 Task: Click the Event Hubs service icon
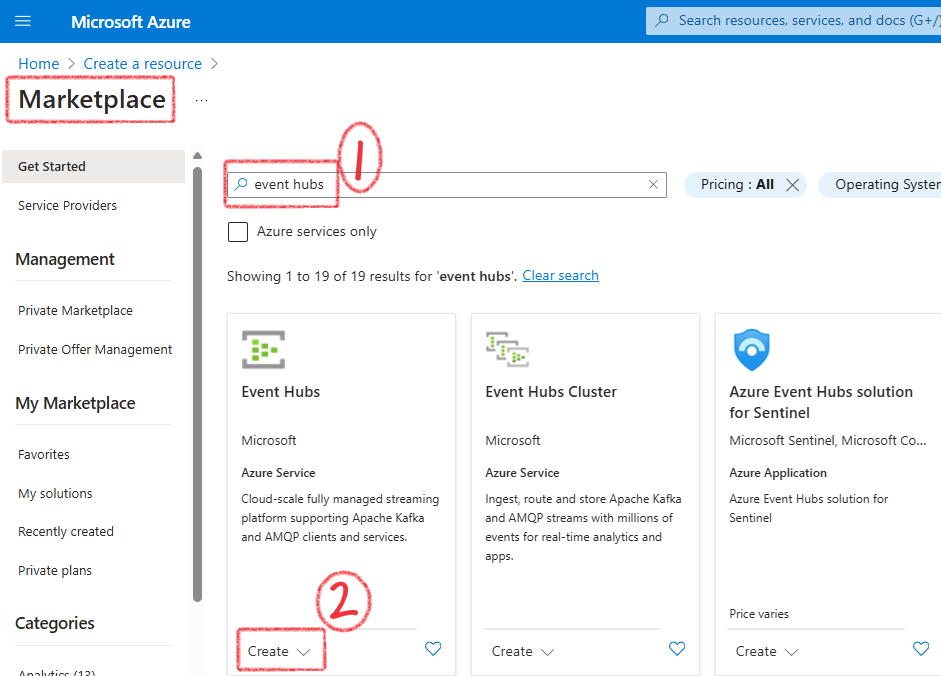(x=263, y=349)
